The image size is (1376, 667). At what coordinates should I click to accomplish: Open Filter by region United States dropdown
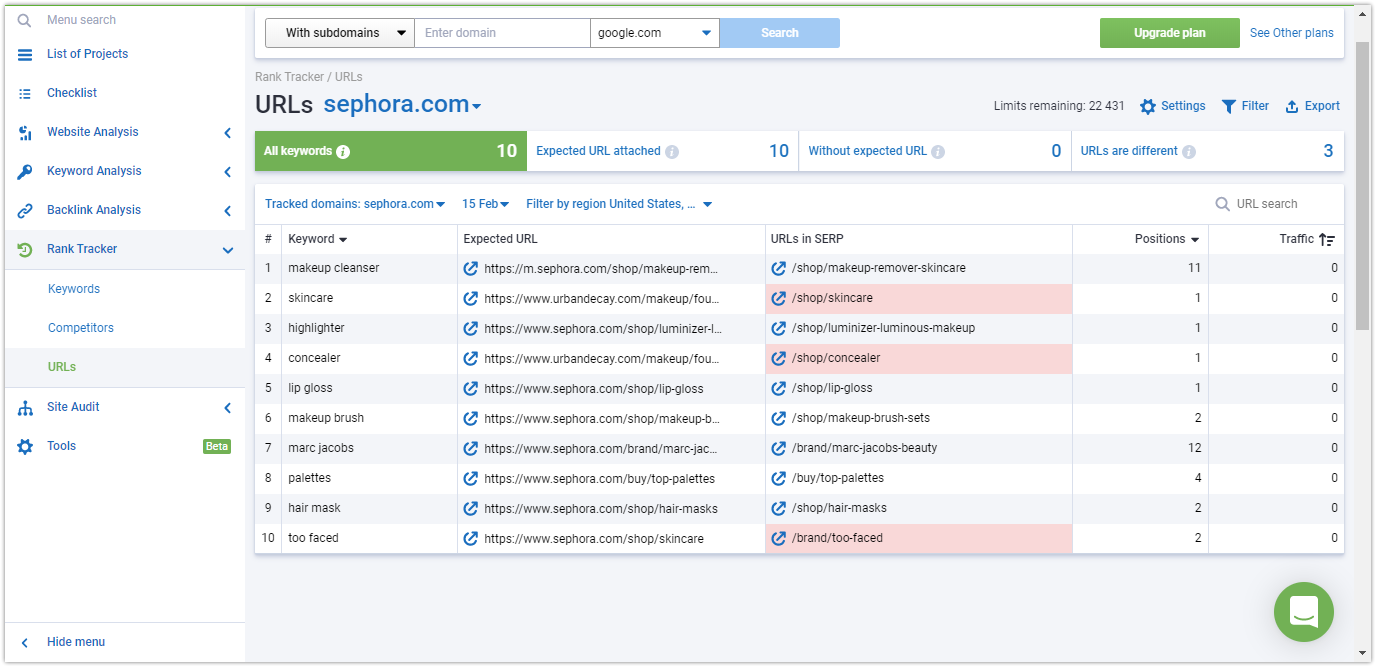click(619, 204)
